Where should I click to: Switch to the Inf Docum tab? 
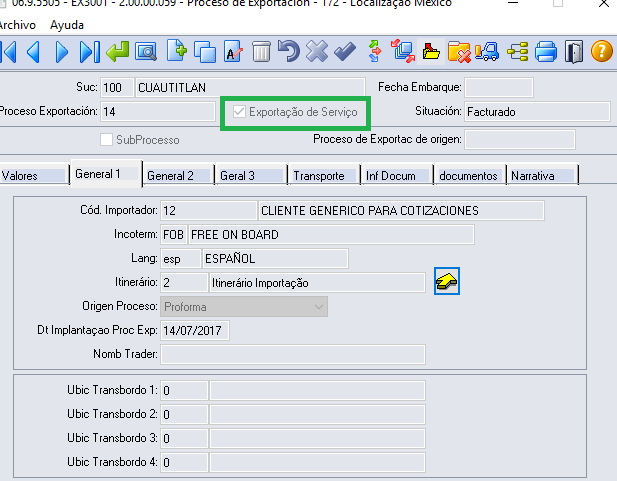pos(397,176)
